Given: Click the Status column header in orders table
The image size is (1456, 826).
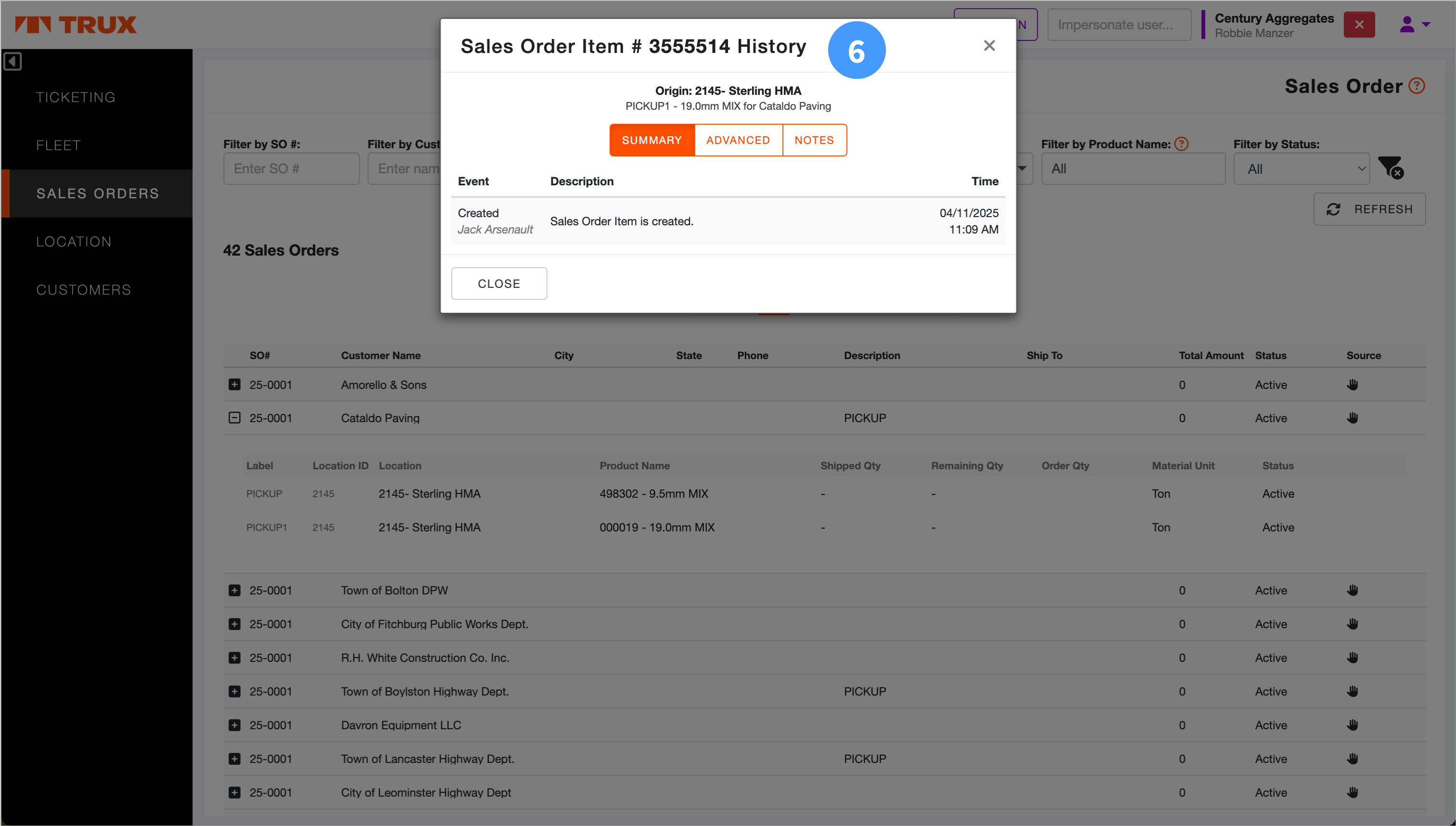Looking at the screenshot, I should (1271, 356).
